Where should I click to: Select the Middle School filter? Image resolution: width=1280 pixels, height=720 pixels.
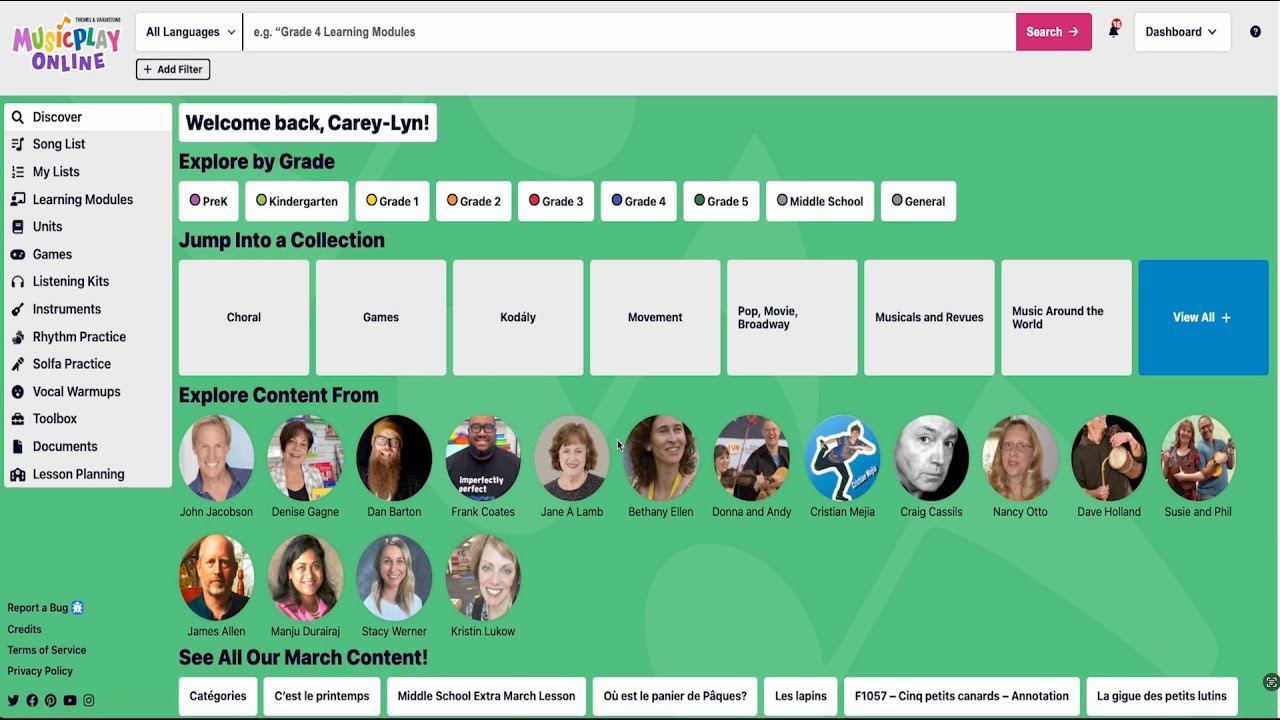820,201
